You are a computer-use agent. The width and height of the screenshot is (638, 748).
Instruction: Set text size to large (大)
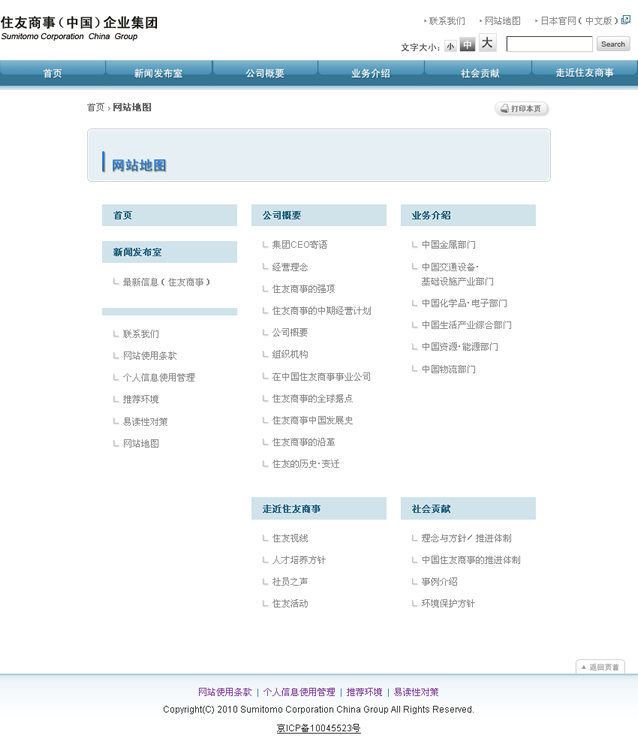click(487, 43)
